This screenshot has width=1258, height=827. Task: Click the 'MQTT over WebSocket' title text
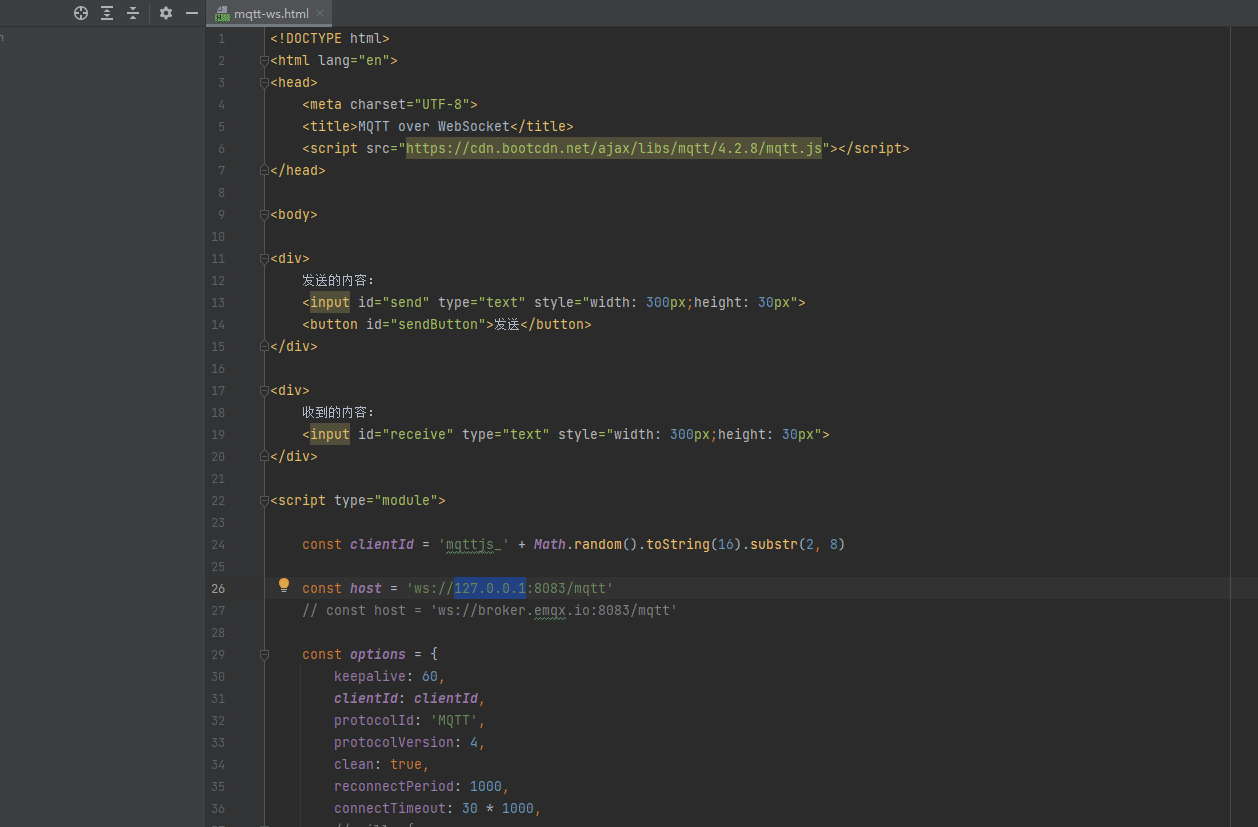click(434, 126)
